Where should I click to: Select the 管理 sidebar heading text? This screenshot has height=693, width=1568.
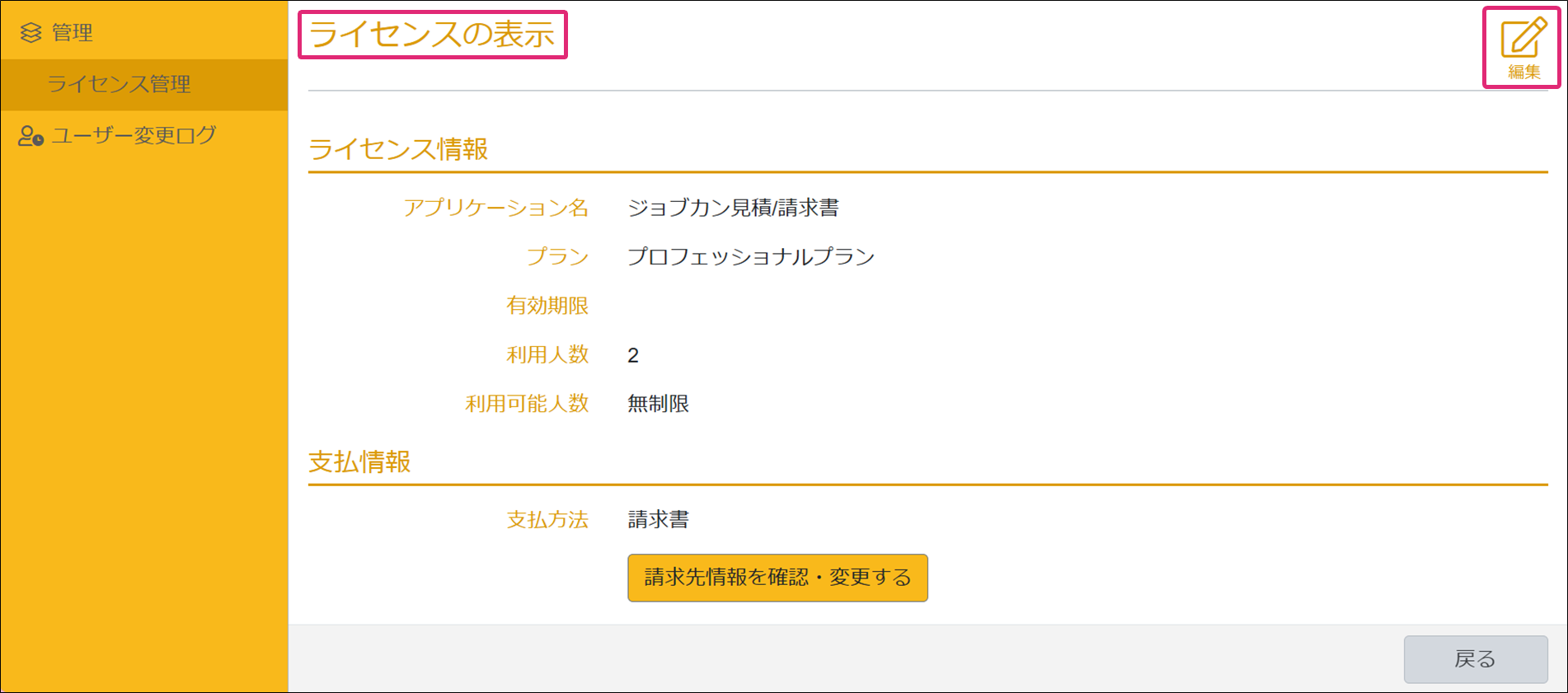[x=73, y=33]
